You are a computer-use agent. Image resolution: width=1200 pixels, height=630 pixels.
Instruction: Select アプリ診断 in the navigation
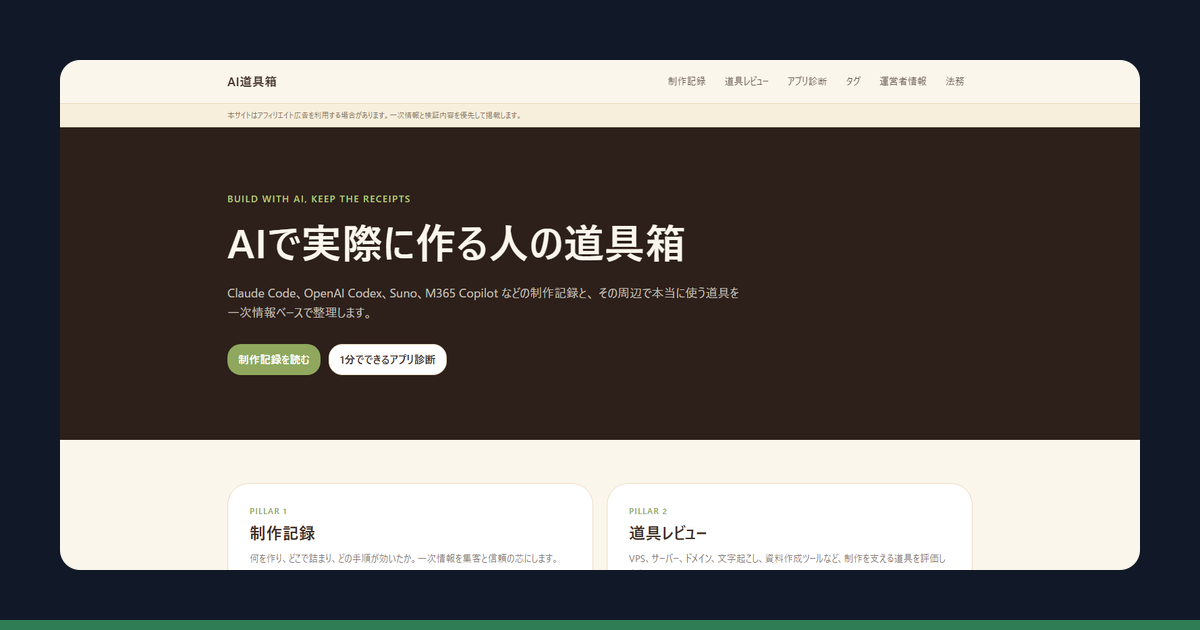[806, 82]
